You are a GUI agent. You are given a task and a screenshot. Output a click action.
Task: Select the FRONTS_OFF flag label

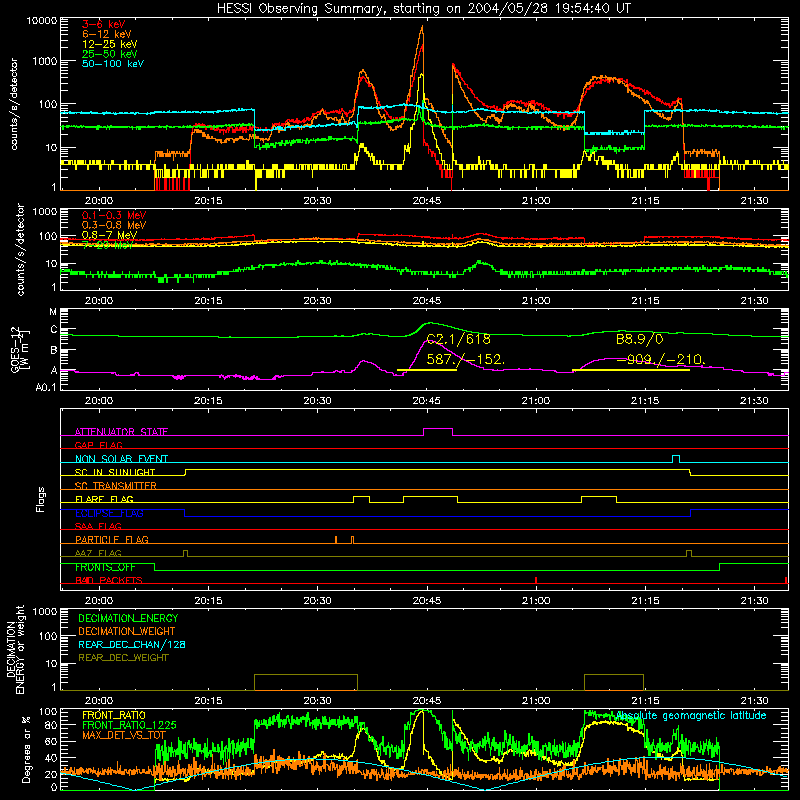click(x=105, y=567)
